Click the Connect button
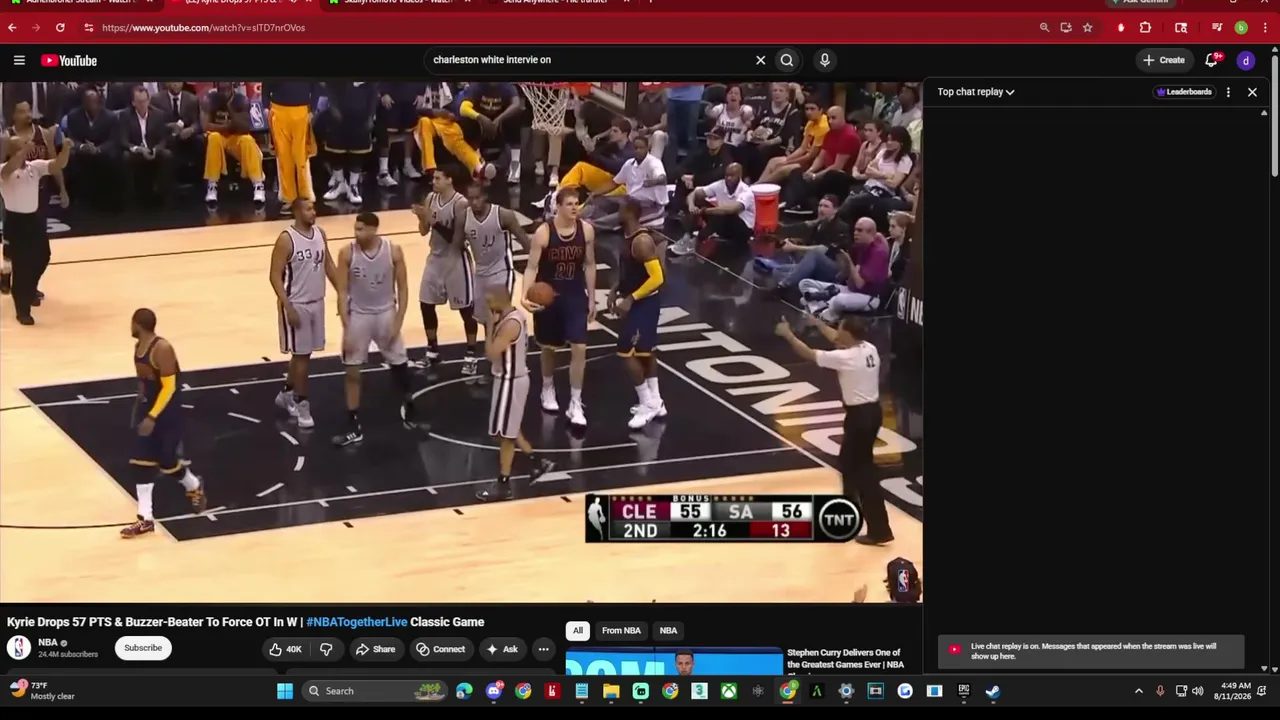Screen dimensions: 1280x720 coord(441,649)
